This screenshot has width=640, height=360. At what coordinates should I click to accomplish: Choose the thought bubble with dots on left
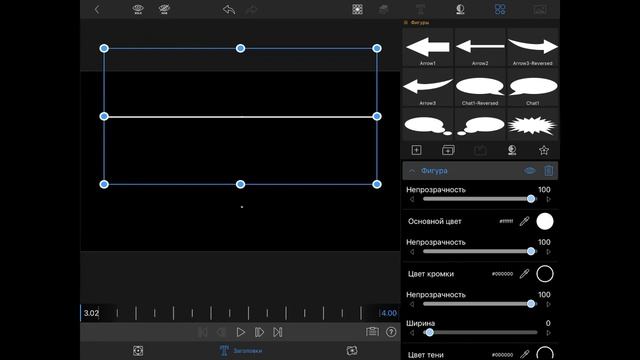tap(480, 125)
